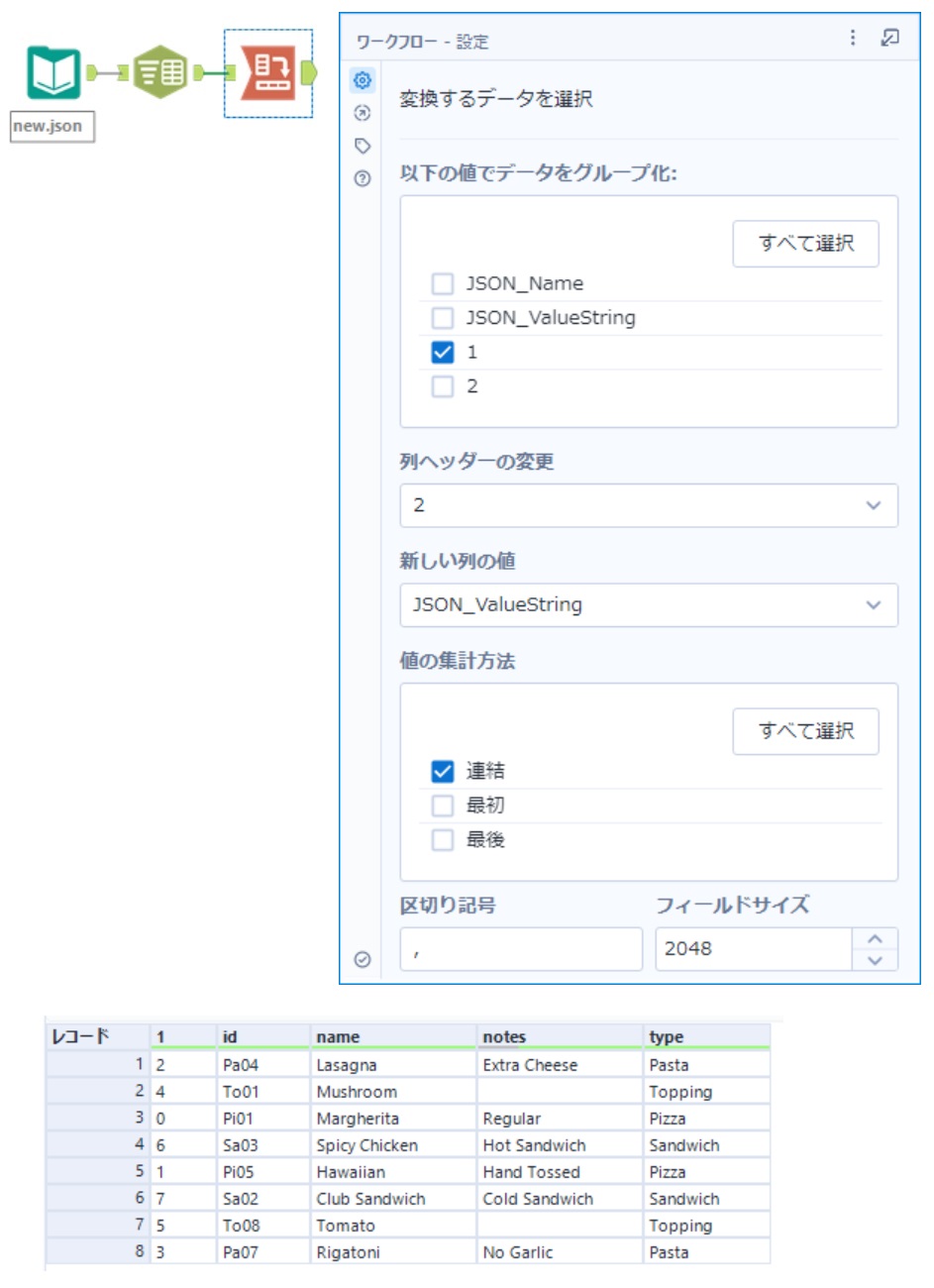934x1288 pixels.
Task: Select the Lasagna cell
Action: click(x=393, y=1065)
